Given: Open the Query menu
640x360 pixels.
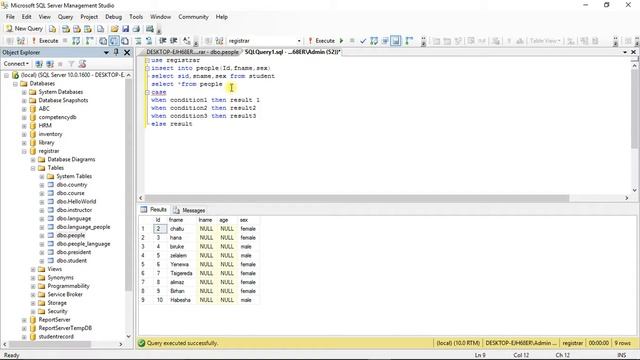Looking at the screenshot, I should click(65, 17).
